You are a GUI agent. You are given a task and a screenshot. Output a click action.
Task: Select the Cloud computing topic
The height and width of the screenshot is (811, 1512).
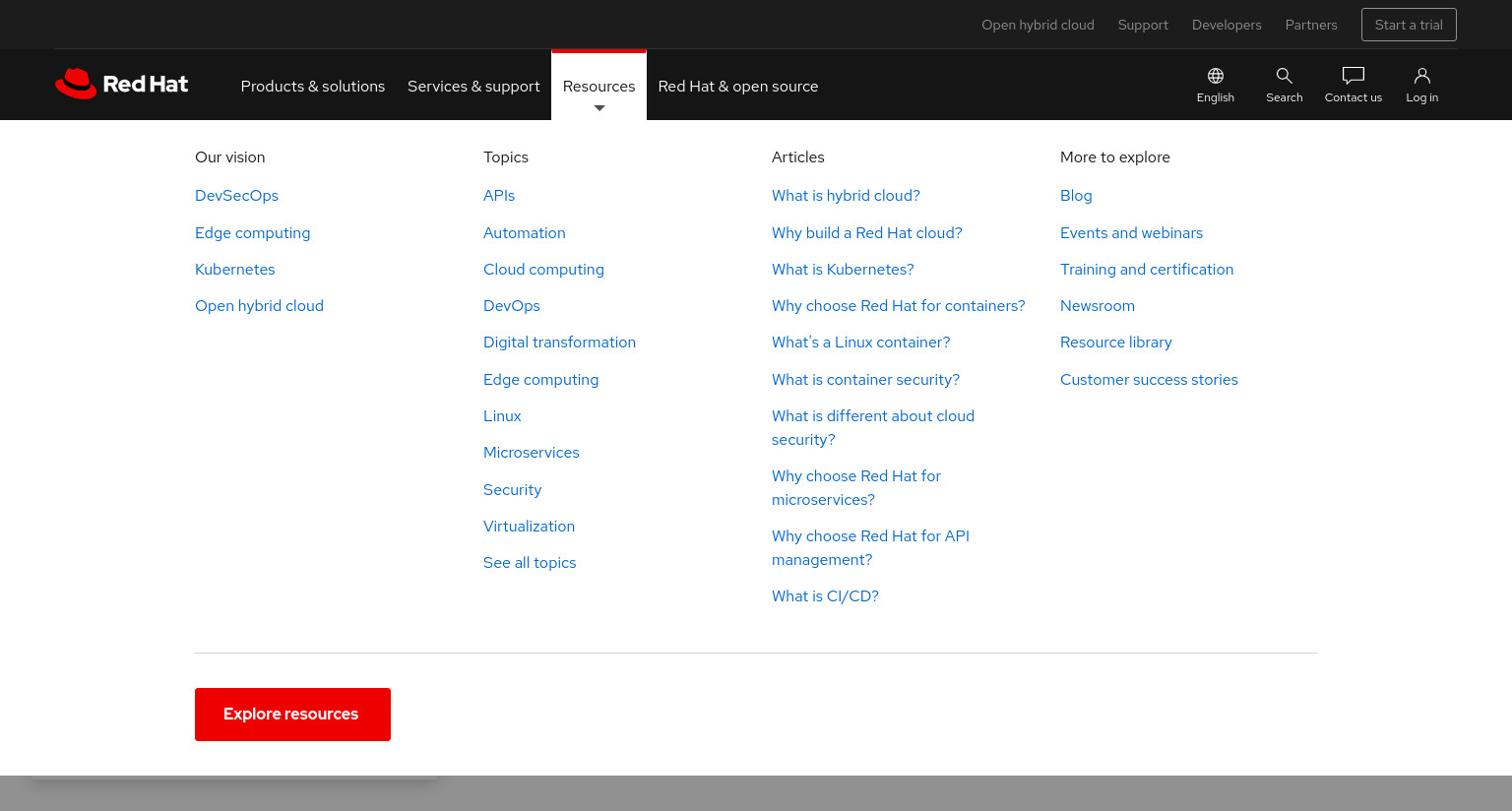tap(543, 270)
